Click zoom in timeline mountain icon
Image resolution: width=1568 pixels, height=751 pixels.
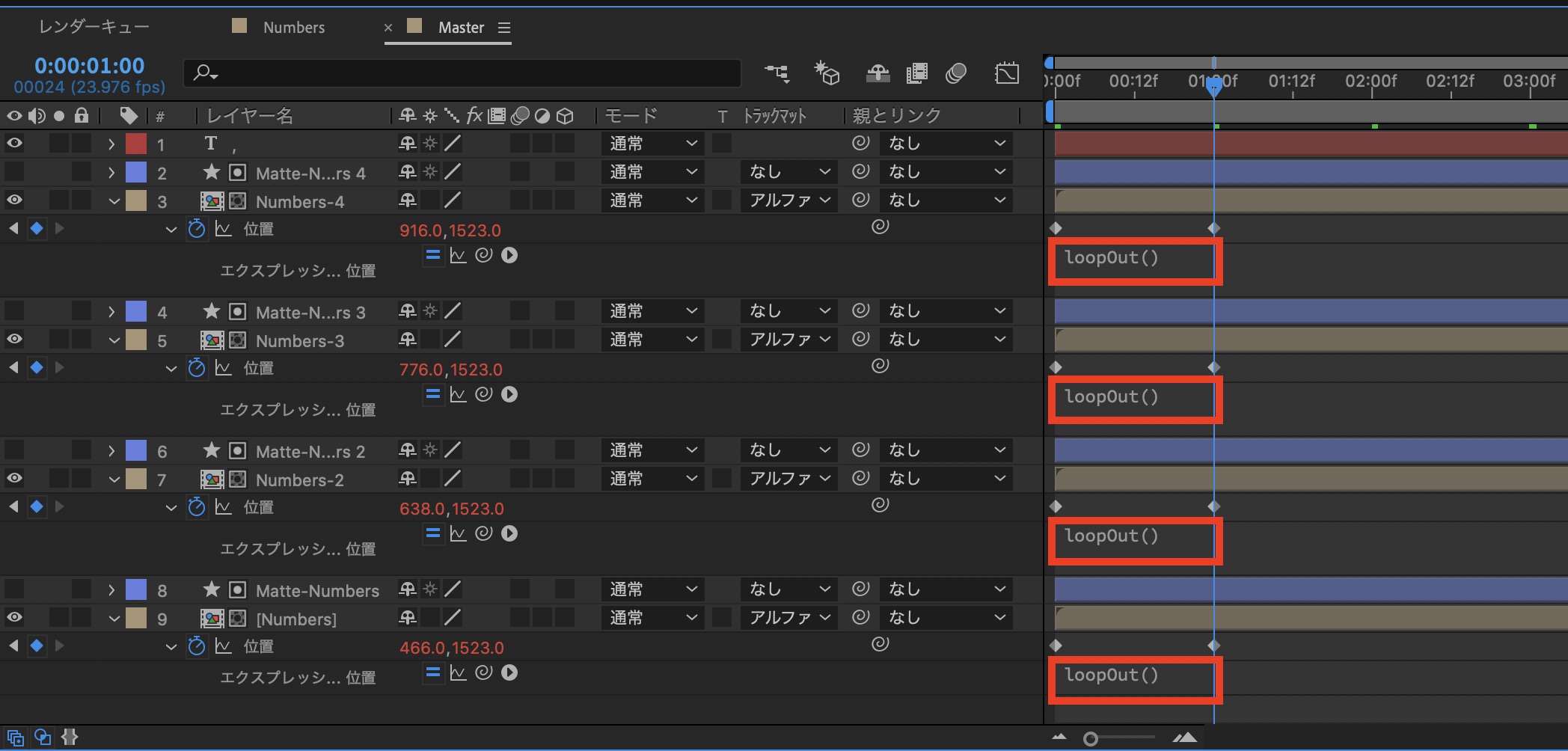(1185, 738)
